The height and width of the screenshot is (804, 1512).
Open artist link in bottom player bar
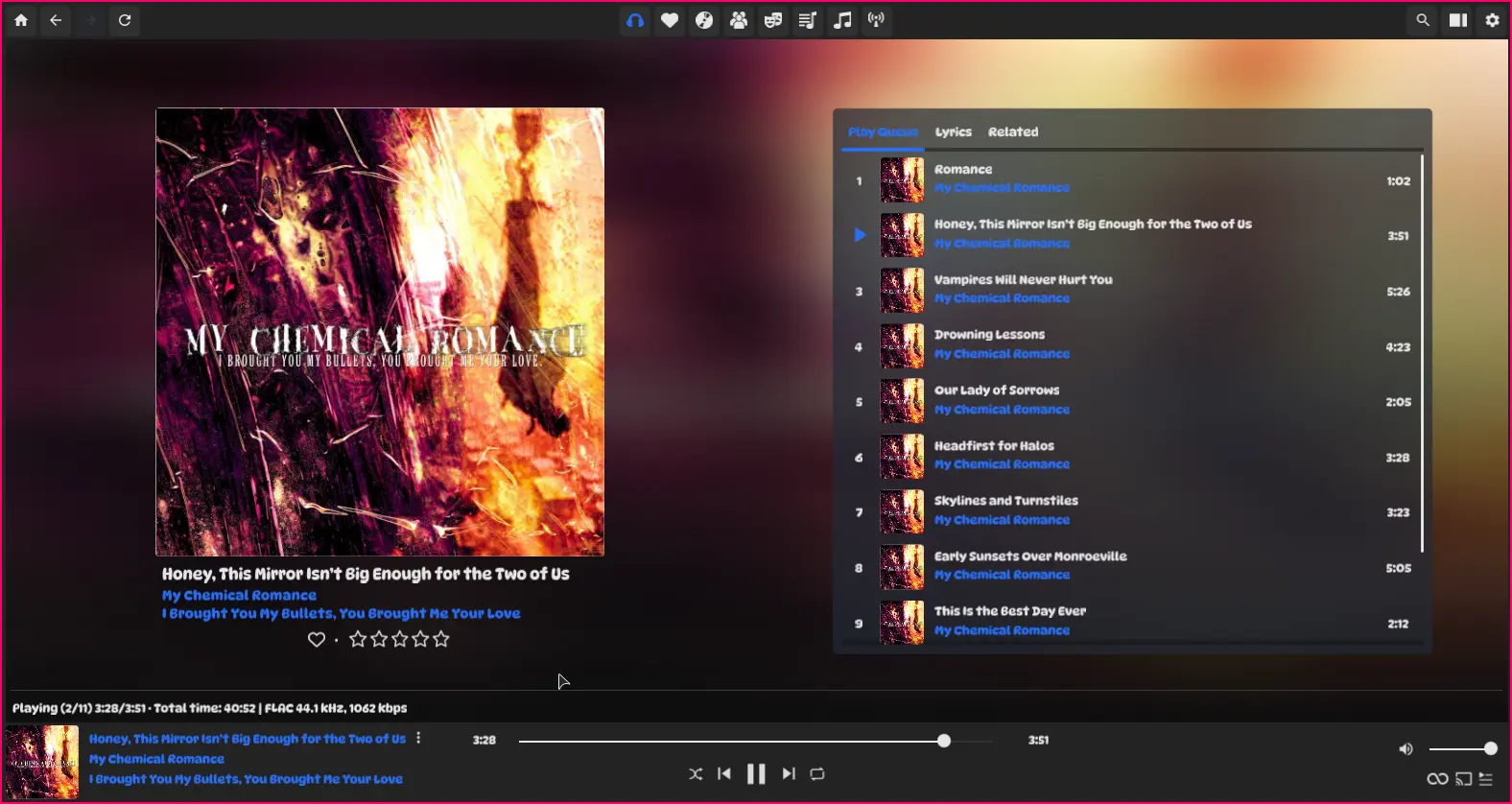coord(156,759)
